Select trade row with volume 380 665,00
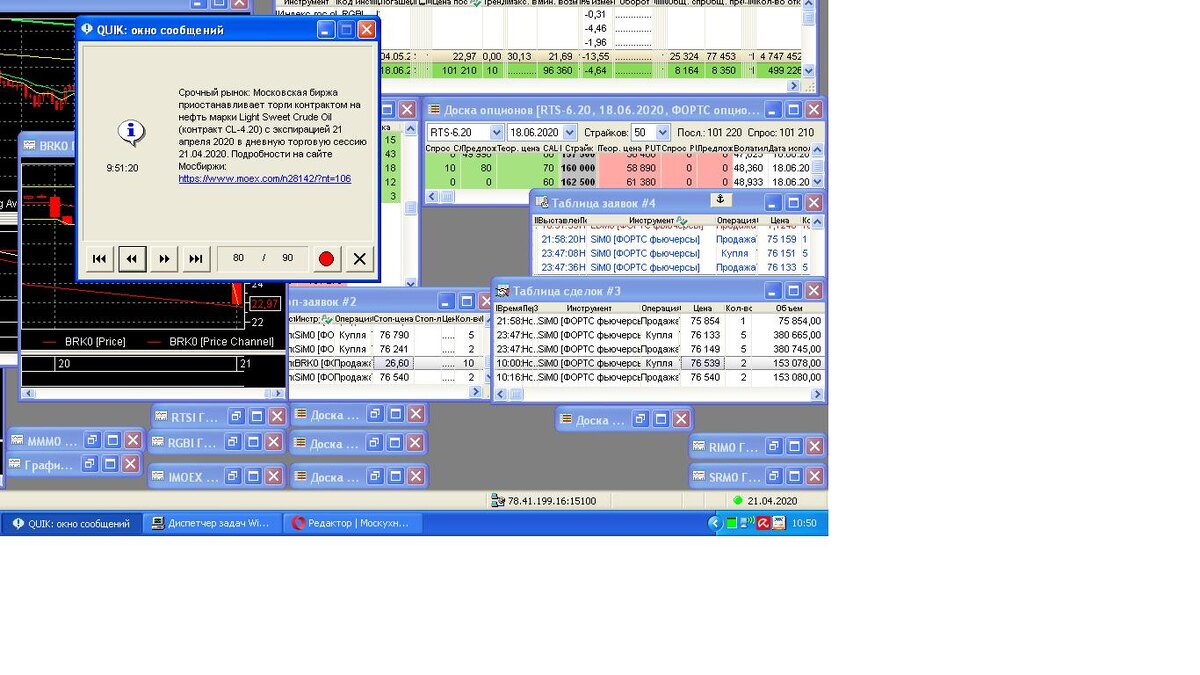This screenshot has height=675, width=1200. click(658, 335)
